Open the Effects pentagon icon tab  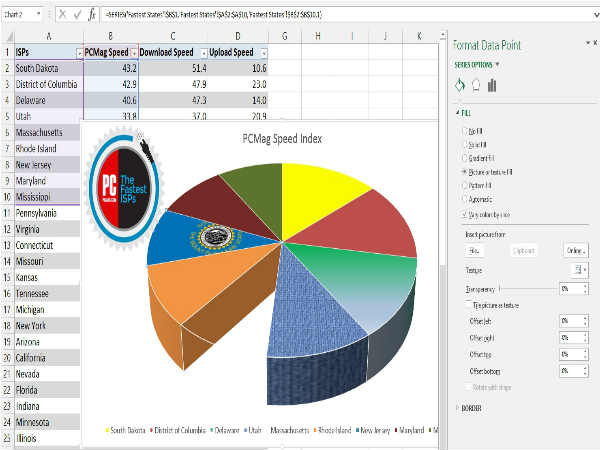click(476, 84)
